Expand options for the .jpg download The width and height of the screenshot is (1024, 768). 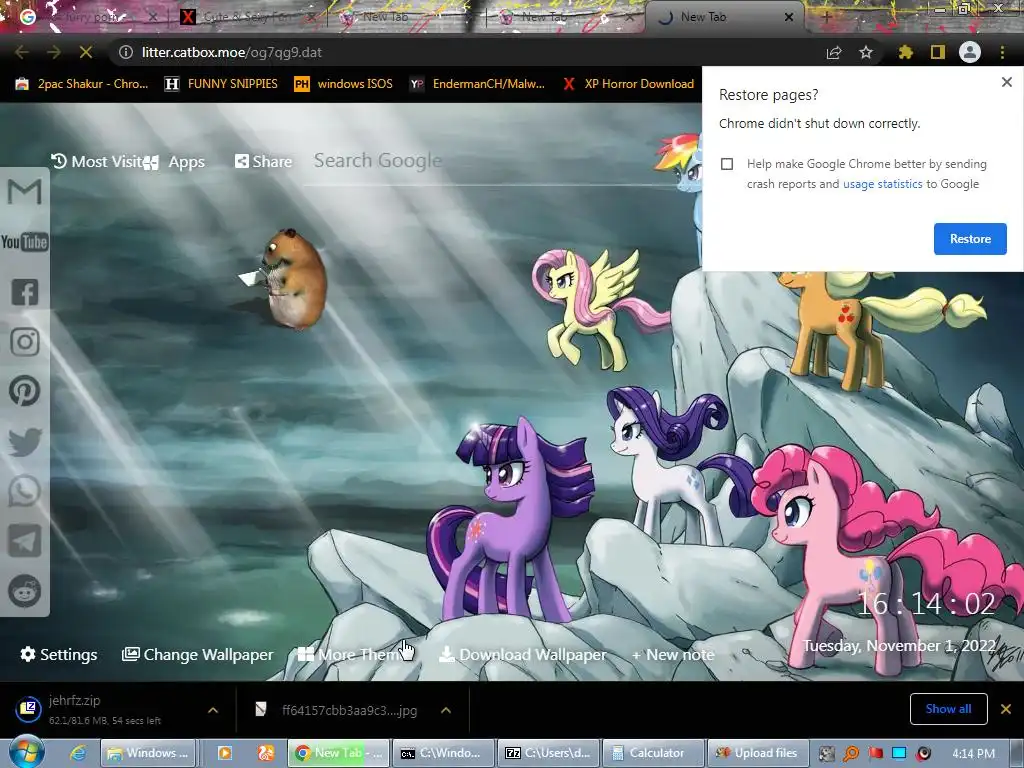point(446,710)
